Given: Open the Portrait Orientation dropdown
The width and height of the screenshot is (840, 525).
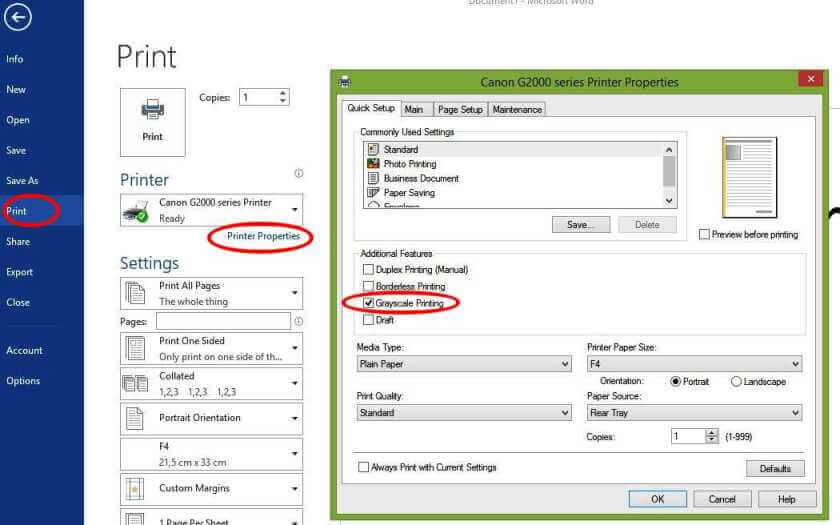Looking at the screenshot, I should pos(295,418).
